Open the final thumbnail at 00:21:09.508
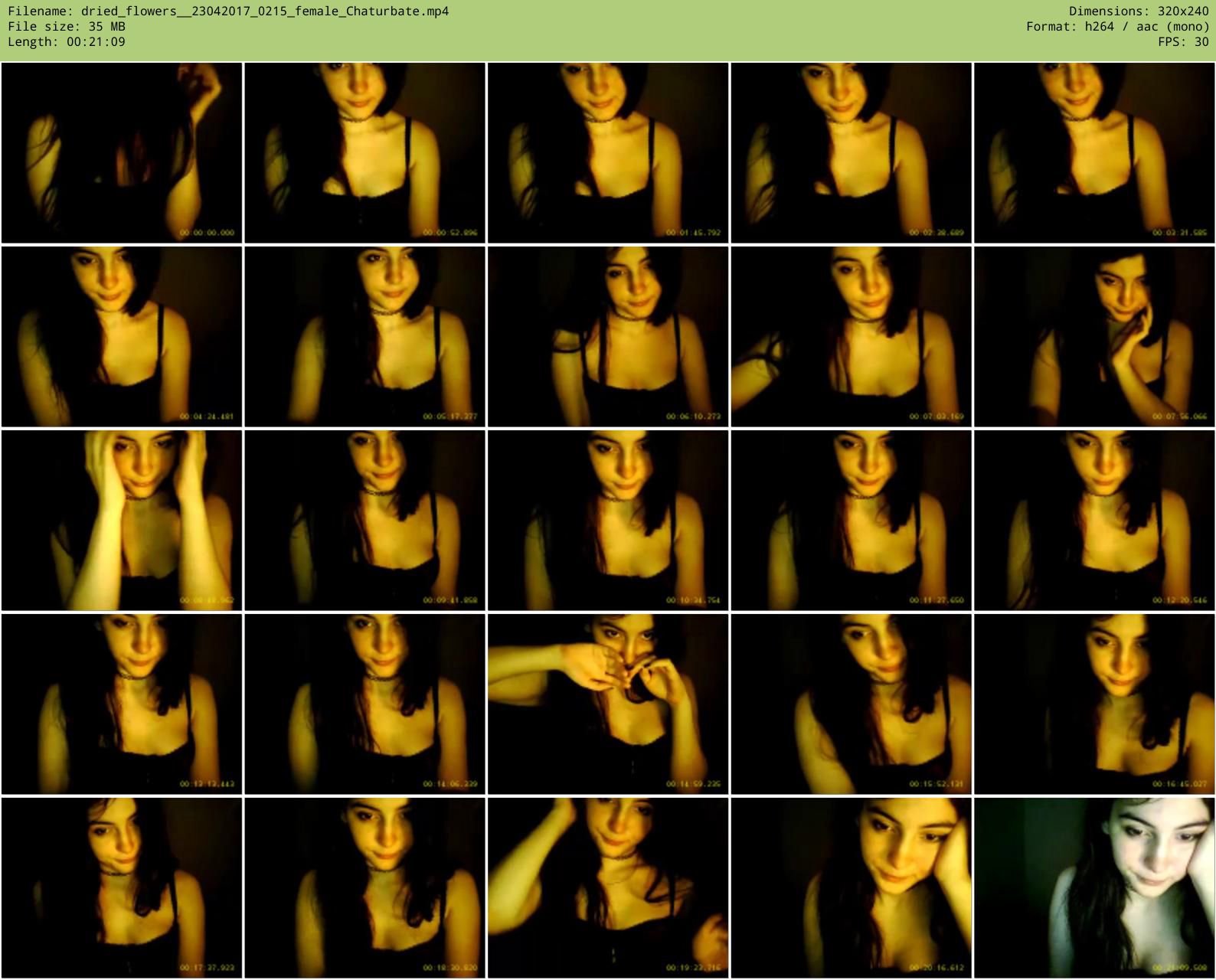Screen dimensions: 1216x980 tap(1094, 888)
